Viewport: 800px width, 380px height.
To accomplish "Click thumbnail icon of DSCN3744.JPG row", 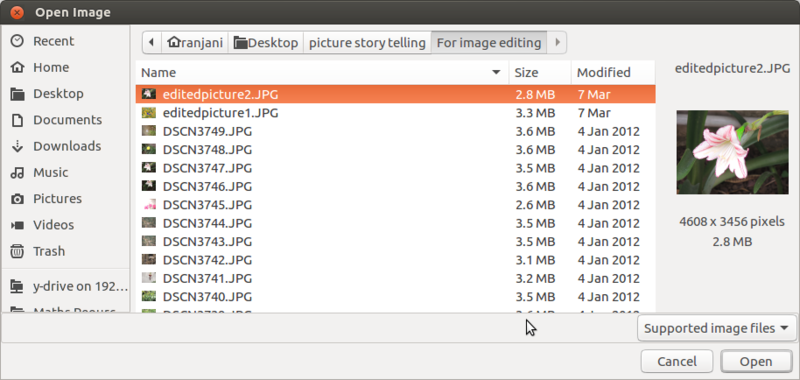I will [148, 223].
